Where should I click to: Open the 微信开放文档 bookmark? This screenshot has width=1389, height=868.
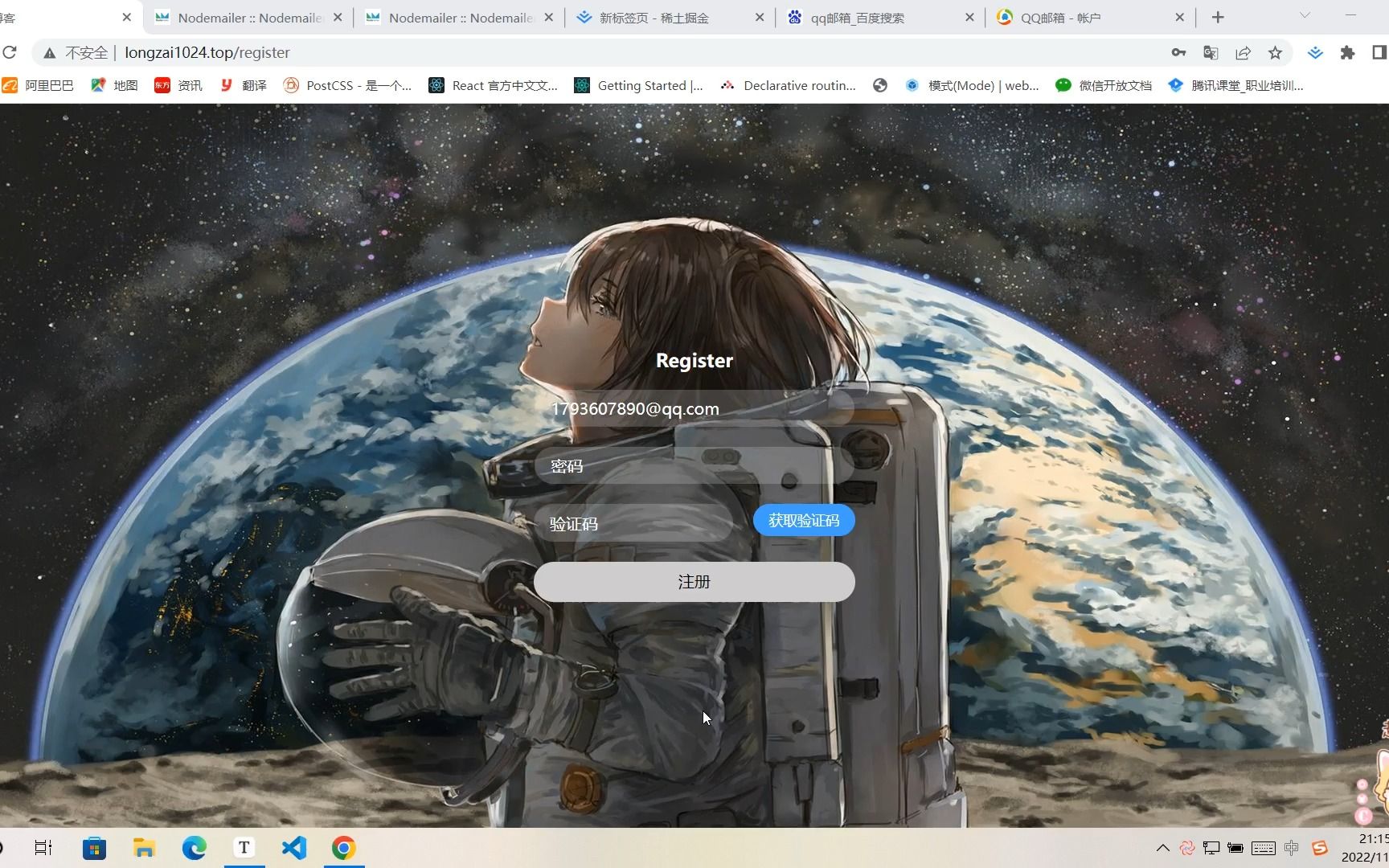click(1104, 85)
